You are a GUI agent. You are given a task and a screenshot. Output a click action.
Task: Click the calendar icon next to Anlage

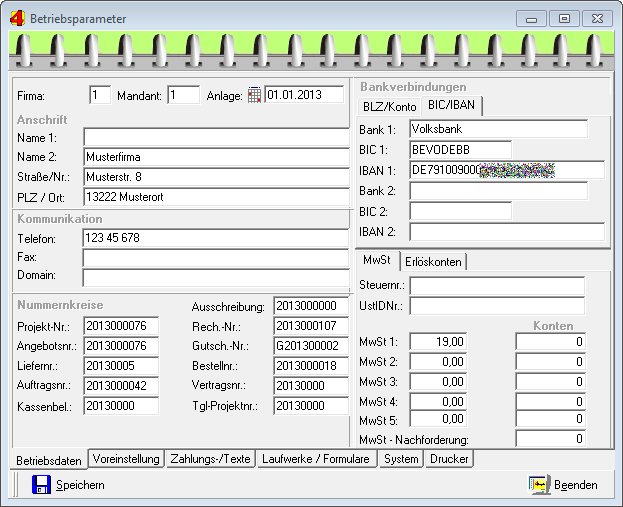[x=254, y=95]
